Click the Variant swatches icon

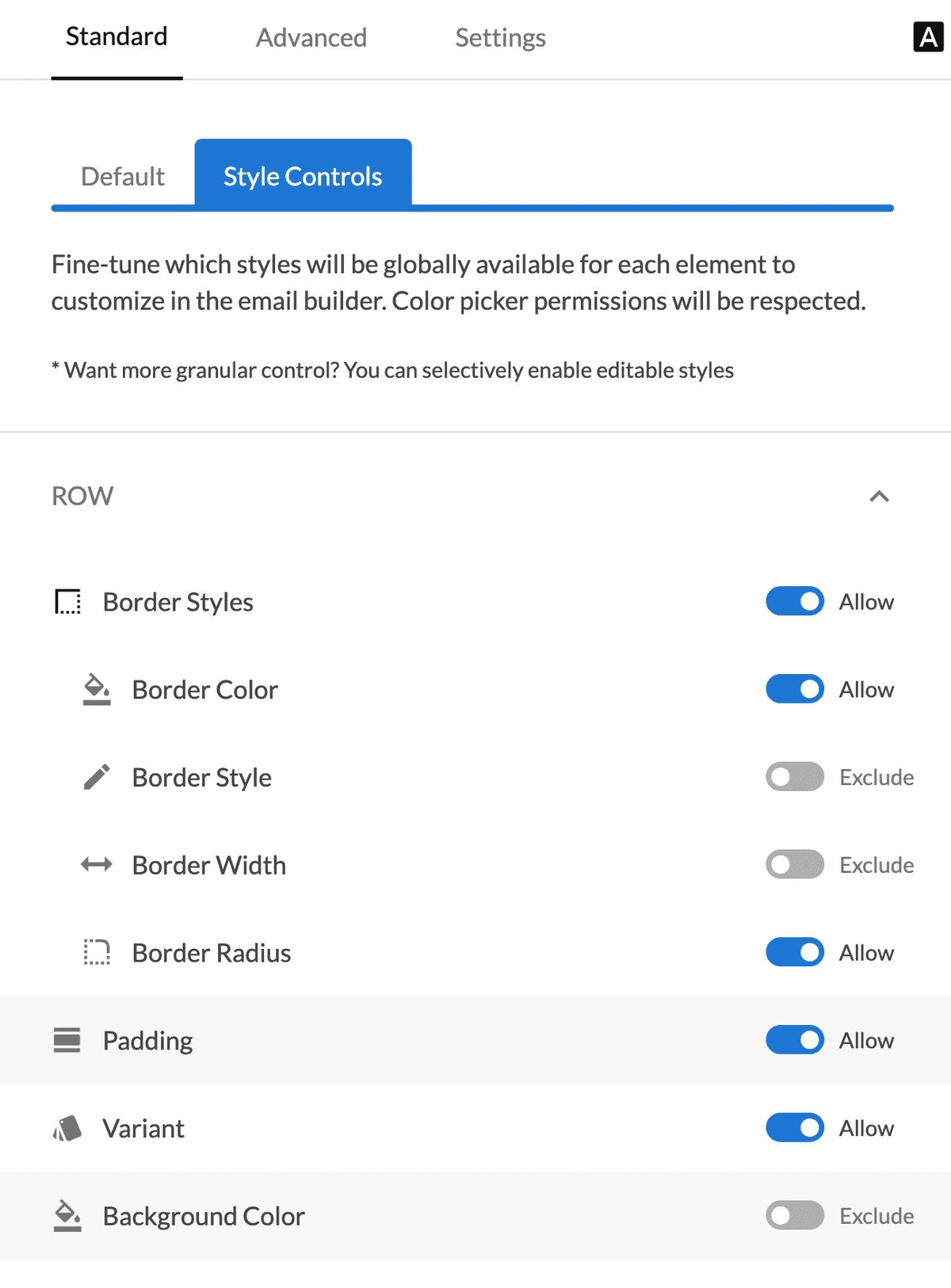[x=67, y=1128]
